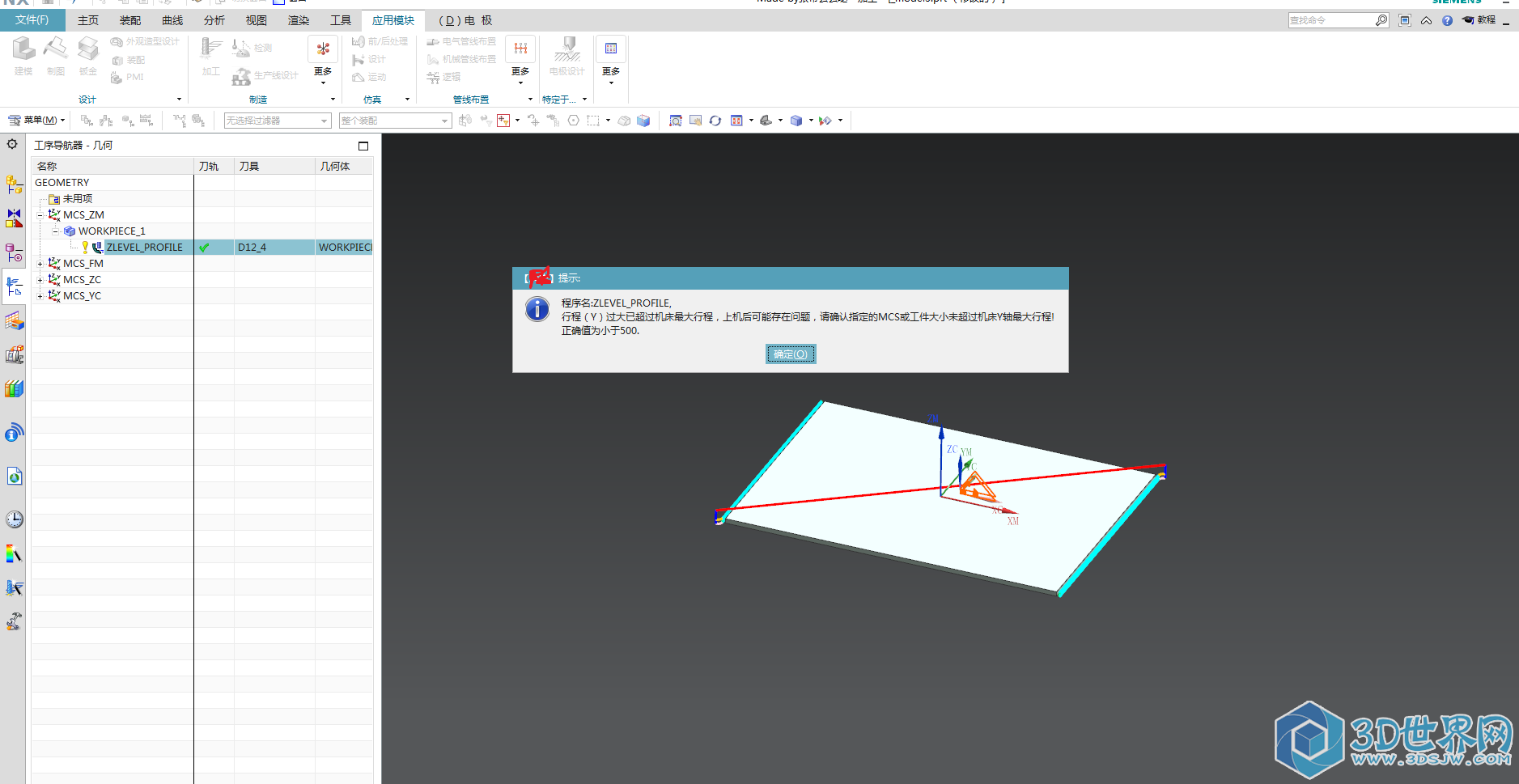Maximize the 工序导航器 panel
Screen dimensions: 1519x784
[x=363, y=146]
